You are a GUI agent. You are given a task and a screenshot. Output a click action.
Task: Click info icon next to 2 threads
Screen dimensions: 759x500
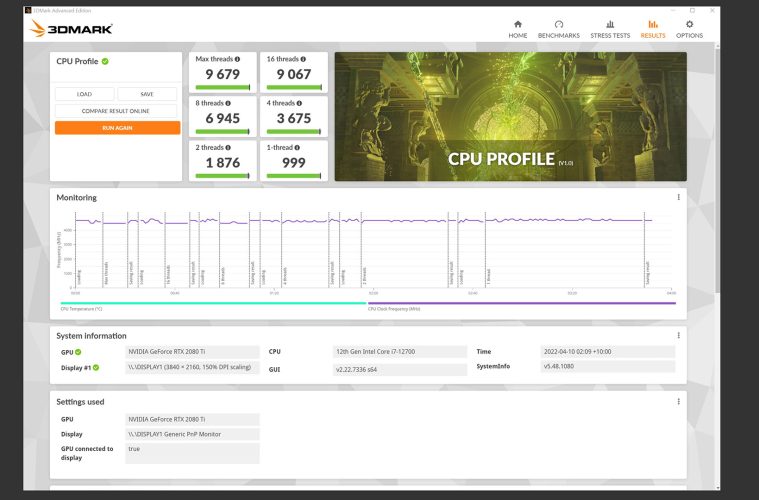pos(228,148)
